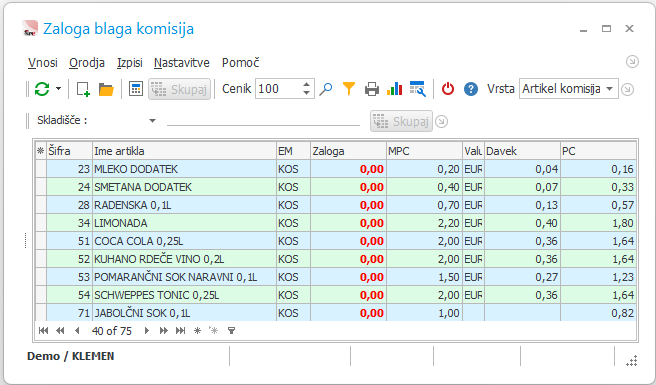Open the refresh dropdown arrow

[58, 89]
